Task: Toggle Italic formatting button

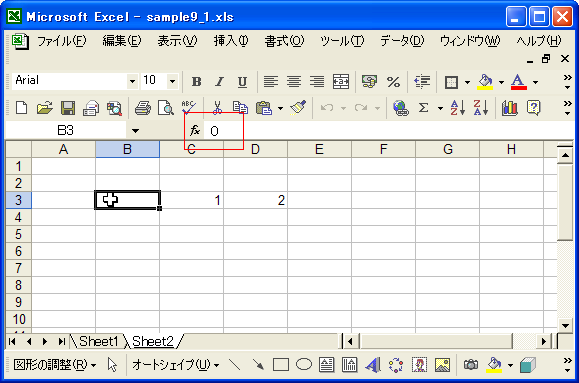Action: point(219,82)
